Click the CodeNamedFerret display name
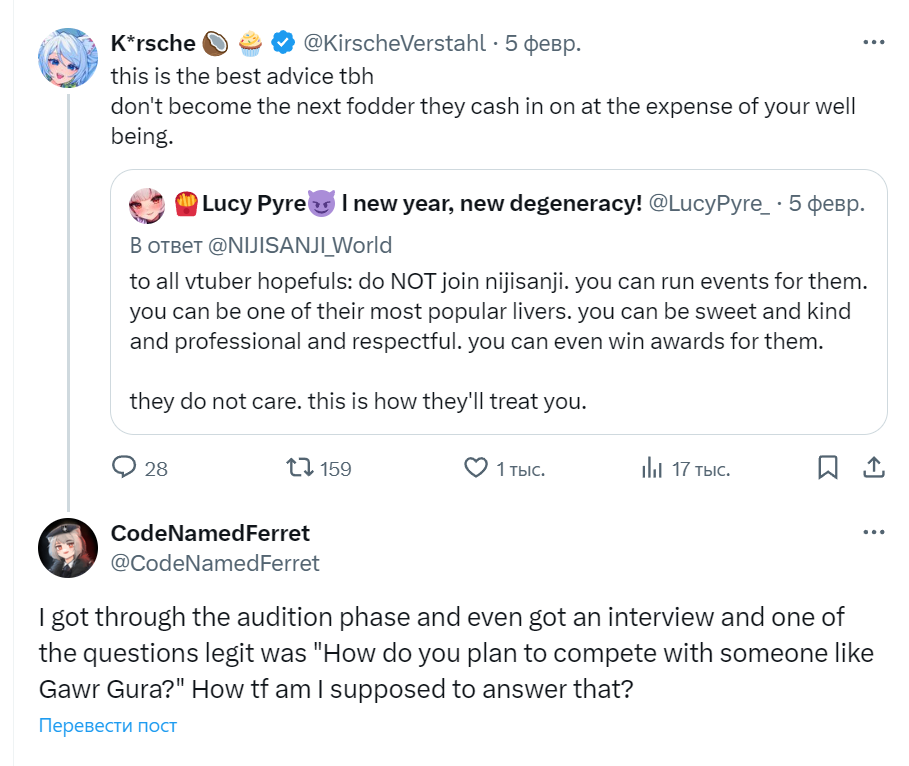 click(210, 533)
